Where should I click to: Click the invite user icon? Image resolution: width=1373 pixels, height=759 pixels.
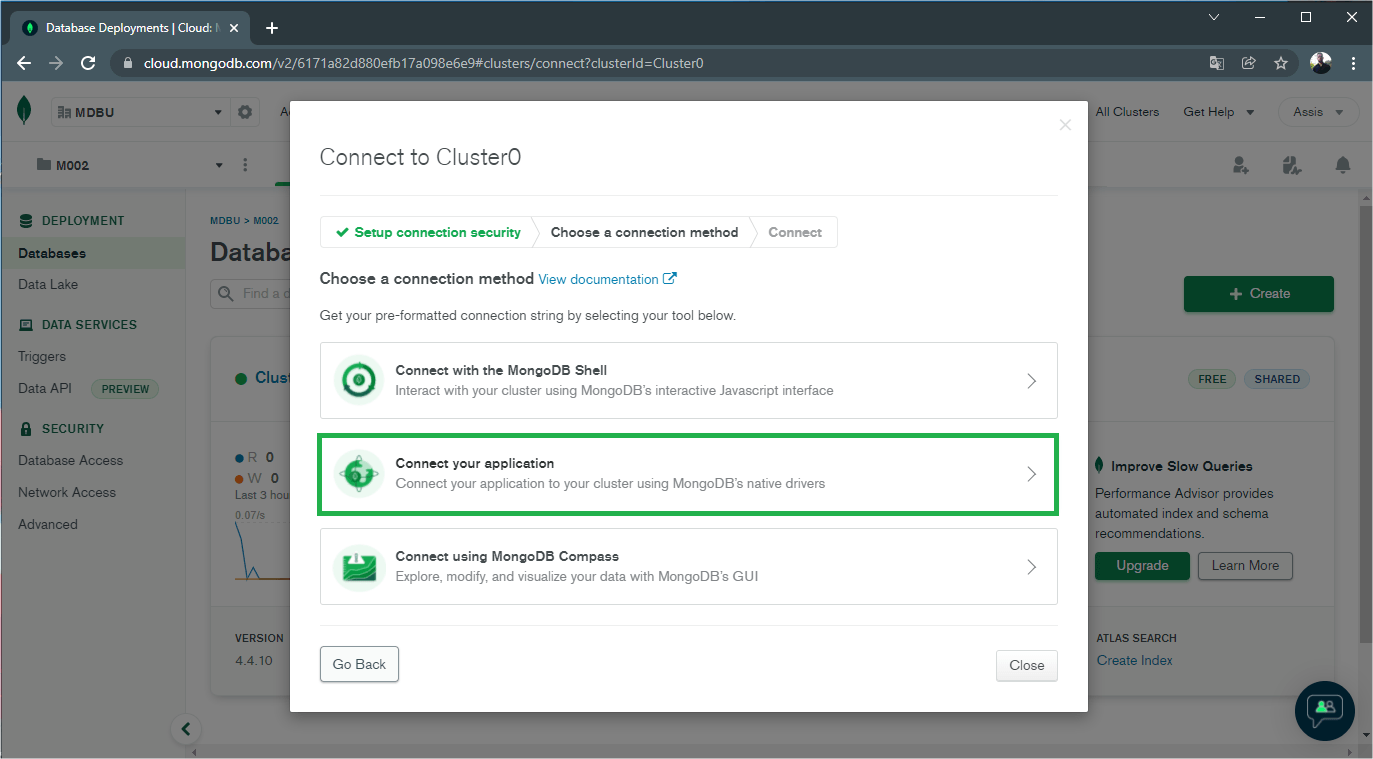(x=1241, y=165)
